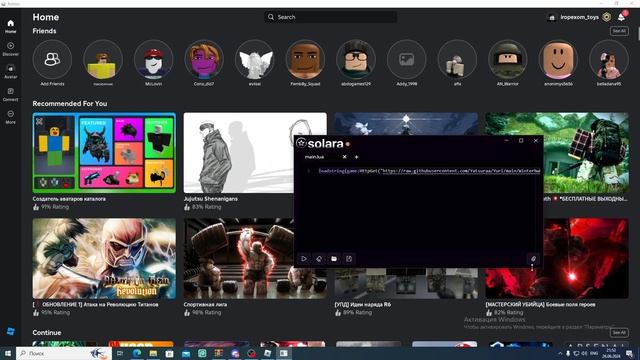Open the Discover page in the sidebar
Screen dimensions: 640x360
point(11,49)
